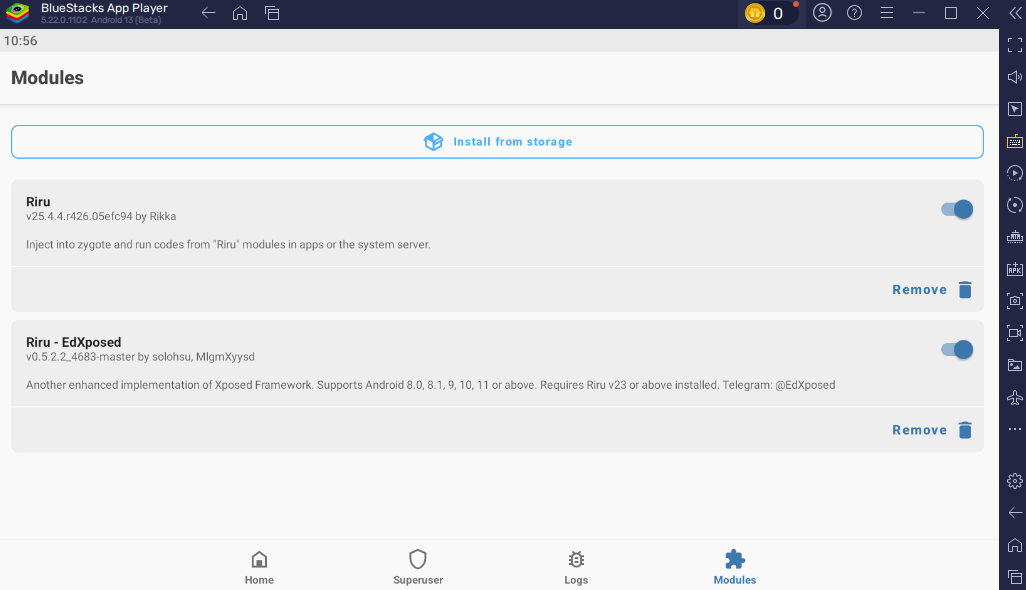Screen dimensions: 1026x590
Task: Click the trash icon for Riru - EdXposed
Action: click(965, 430)
